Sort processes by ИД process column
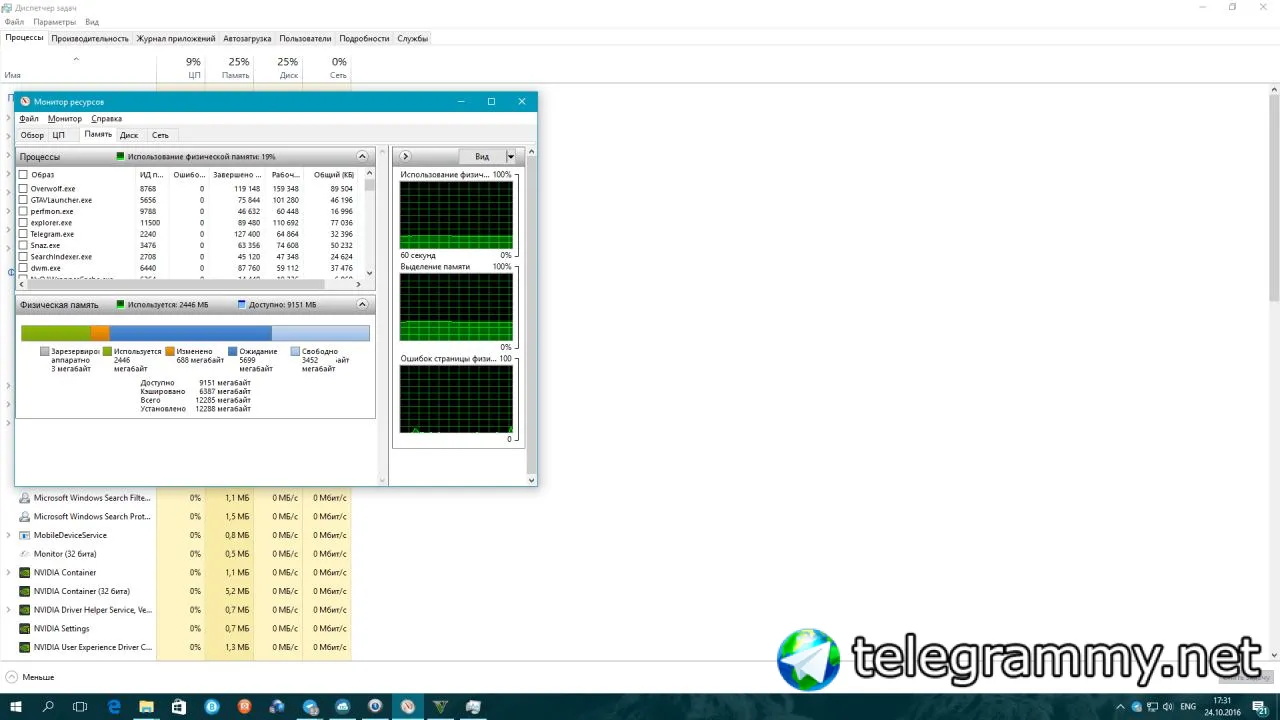The width and height of the screenshot is (1280, 720). pos(151,175)
